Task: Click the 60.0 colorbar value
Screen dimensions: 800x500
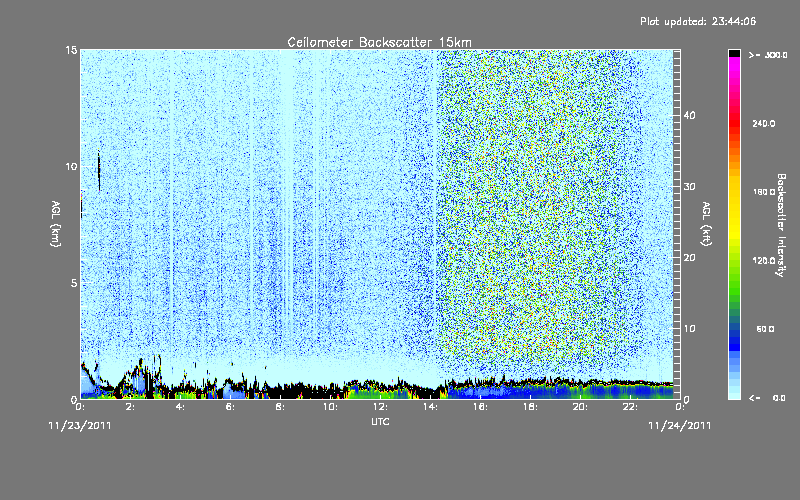Action: (x=765, y=329)
